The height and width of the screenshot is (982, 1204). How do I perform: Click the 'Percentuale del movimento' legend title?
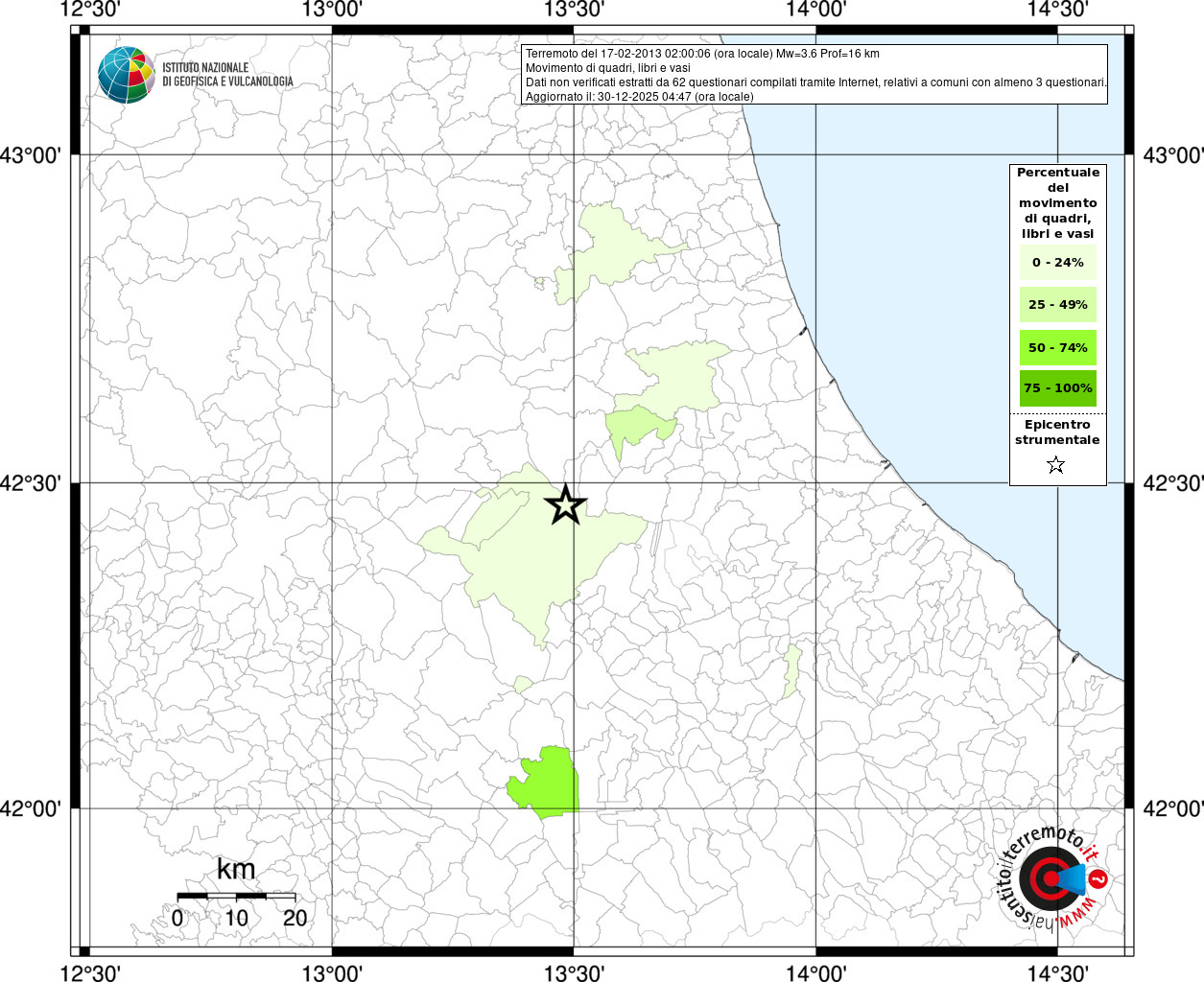click(x=1058, y=202)
